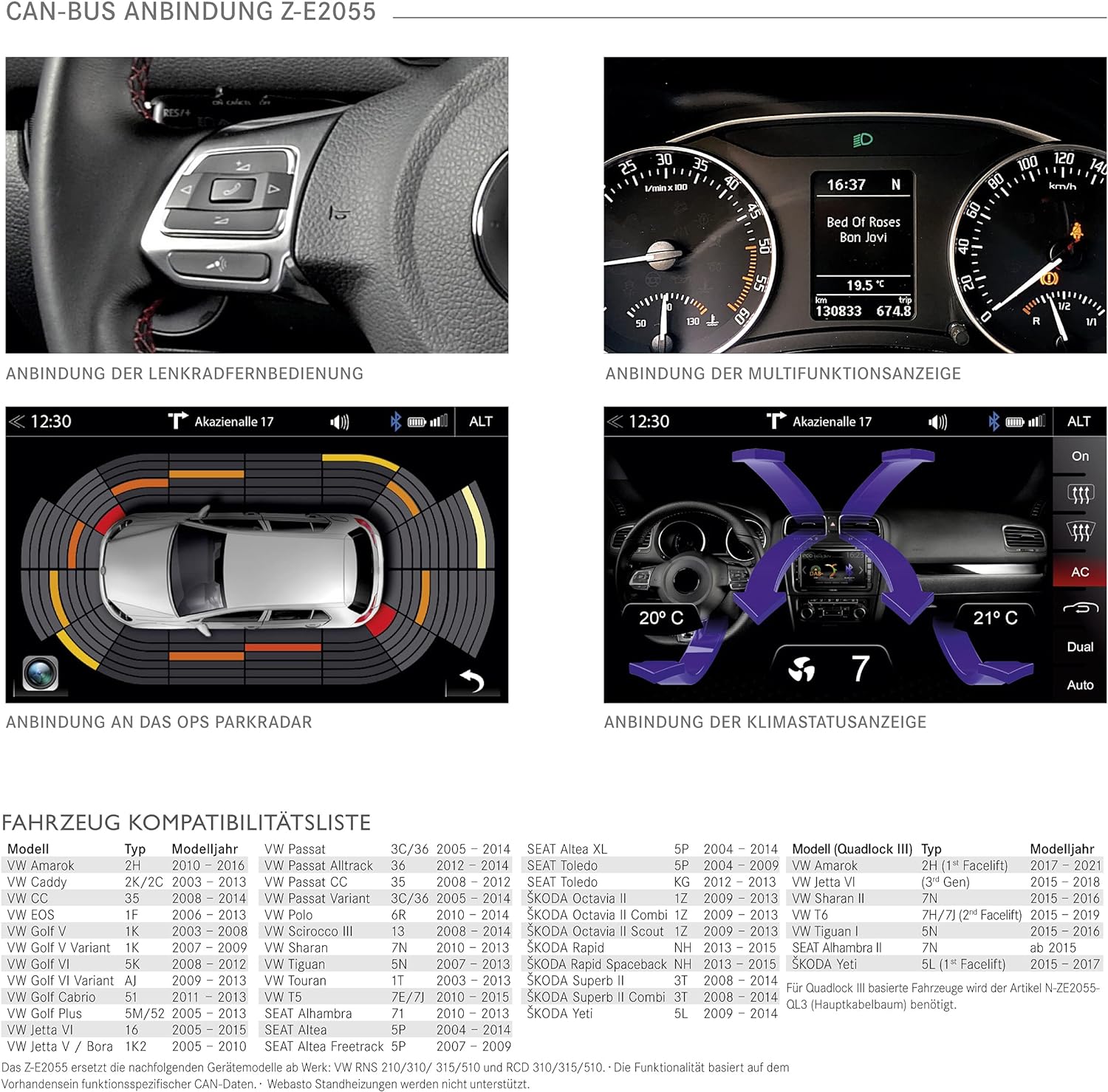Tap the Bluetooth icon on the climate screen
The width and height of the screenshot is (1108, 1092).
[x=994, y=422]
